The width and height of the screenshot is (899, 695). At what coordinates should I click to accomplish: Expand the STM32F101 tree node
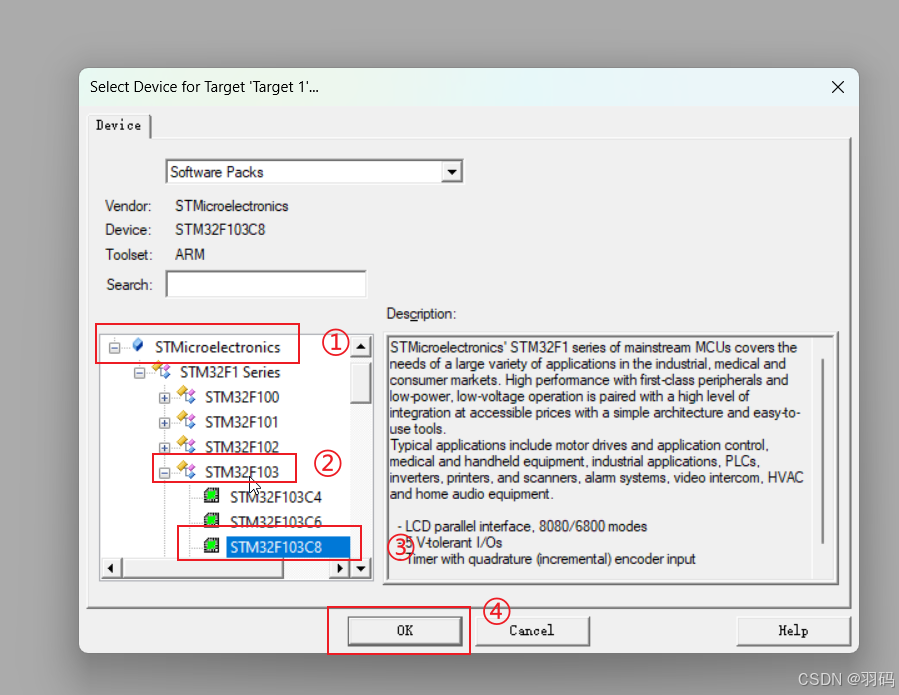click(x=165, y=423)
